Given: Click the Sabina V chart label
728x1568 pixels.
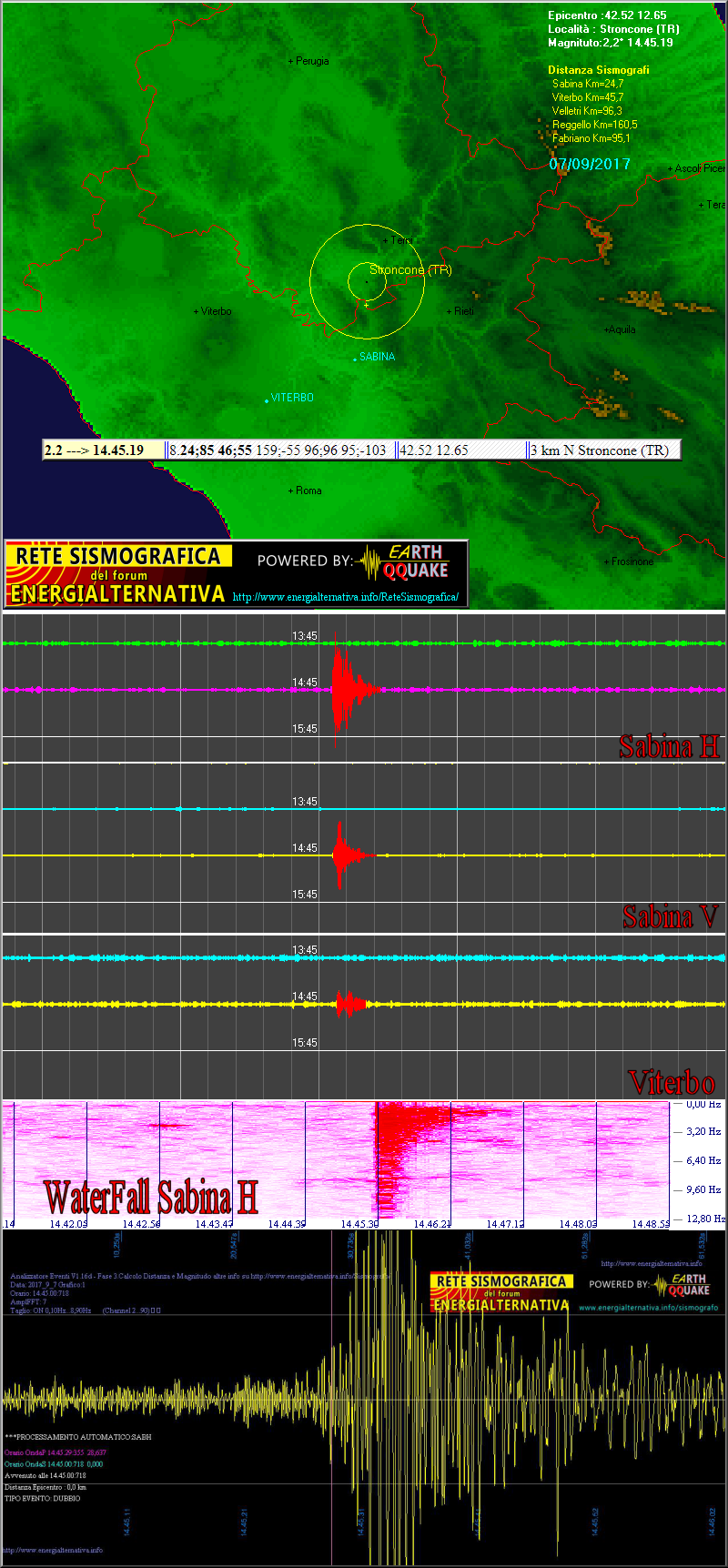Looking at the screenshot, I should coord(671,916).
